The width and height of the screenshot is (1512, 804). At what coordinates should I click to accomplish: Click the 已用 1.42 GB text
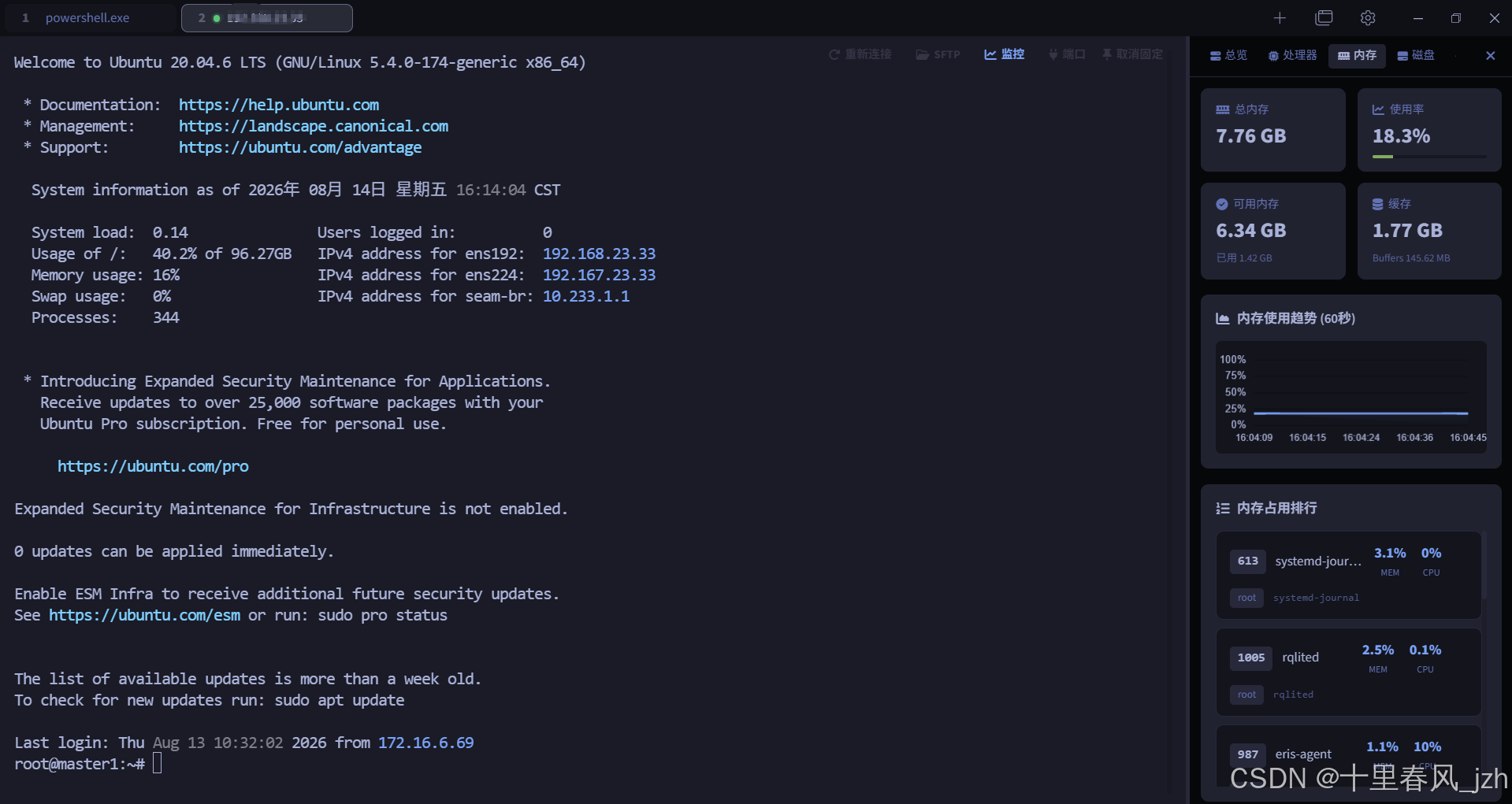[x=1244, y=258]
